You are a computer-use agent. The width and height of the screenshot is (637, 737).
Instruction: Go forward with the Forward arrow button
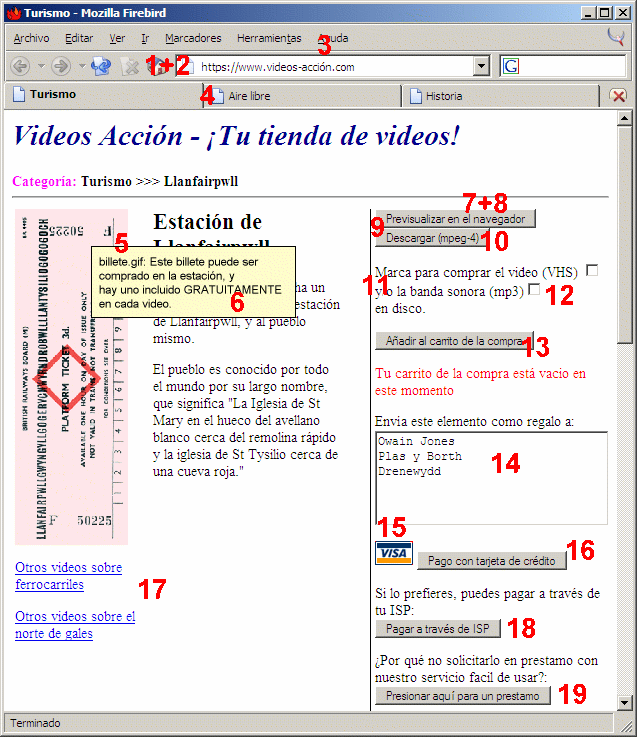[61, 66]
